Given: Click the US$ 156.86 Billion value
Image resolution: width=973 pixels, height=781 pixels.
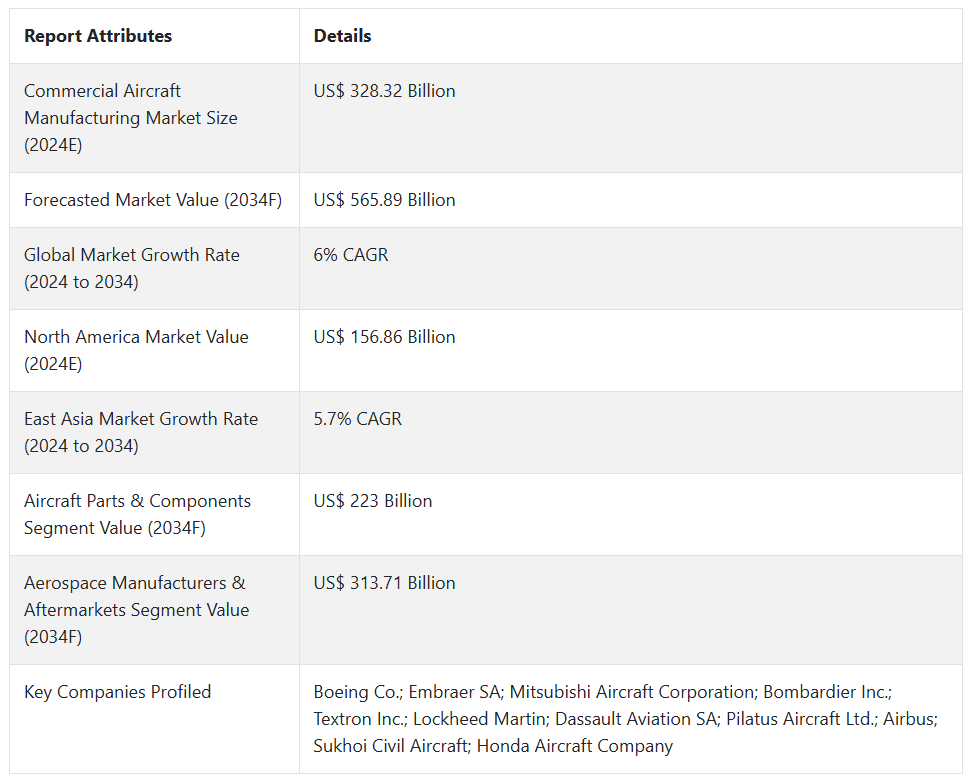Looking at the screenshot, I should 384,337.
